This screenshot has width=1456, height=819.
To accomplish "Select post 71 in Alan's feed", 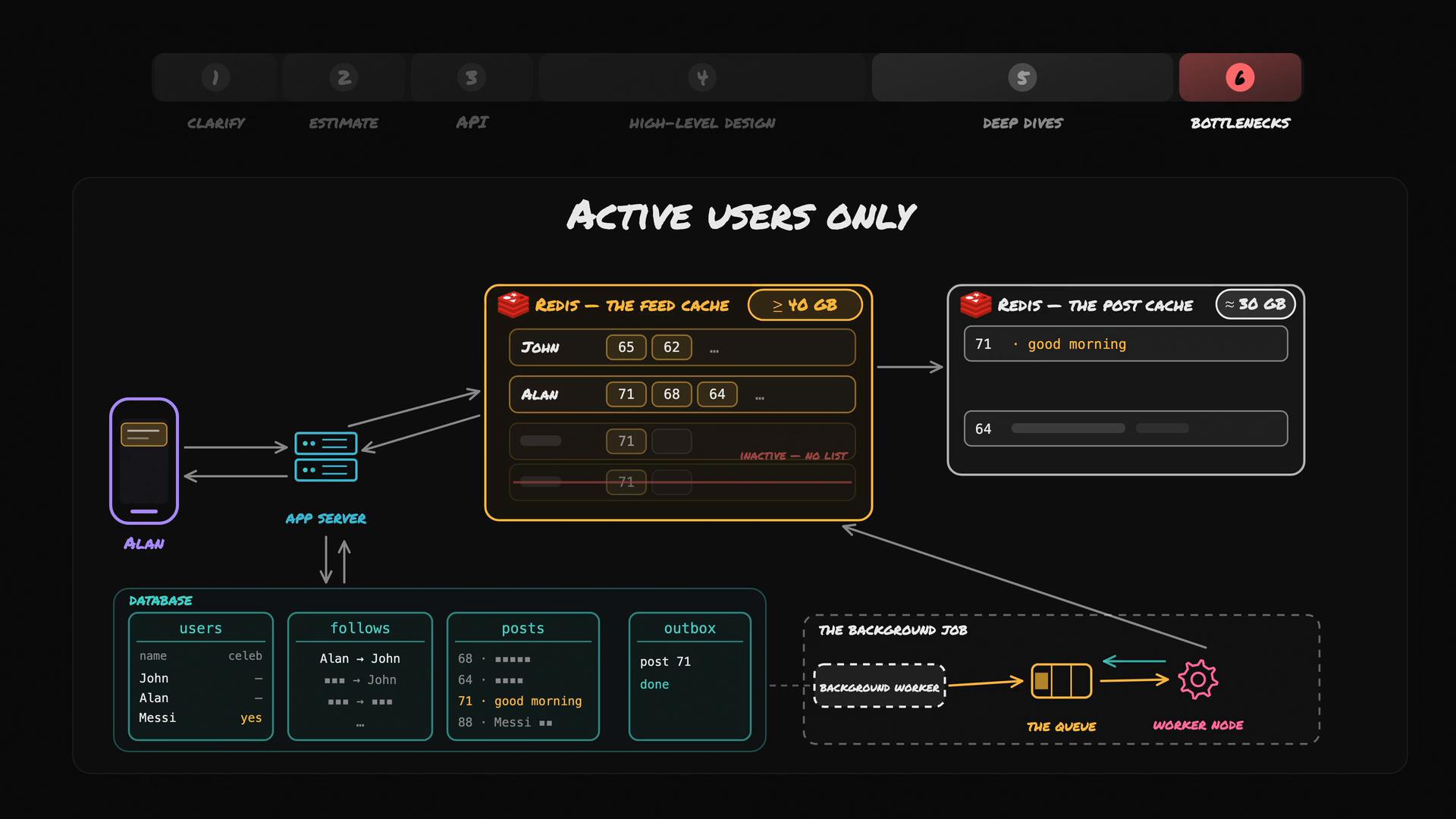I will 626,394.
